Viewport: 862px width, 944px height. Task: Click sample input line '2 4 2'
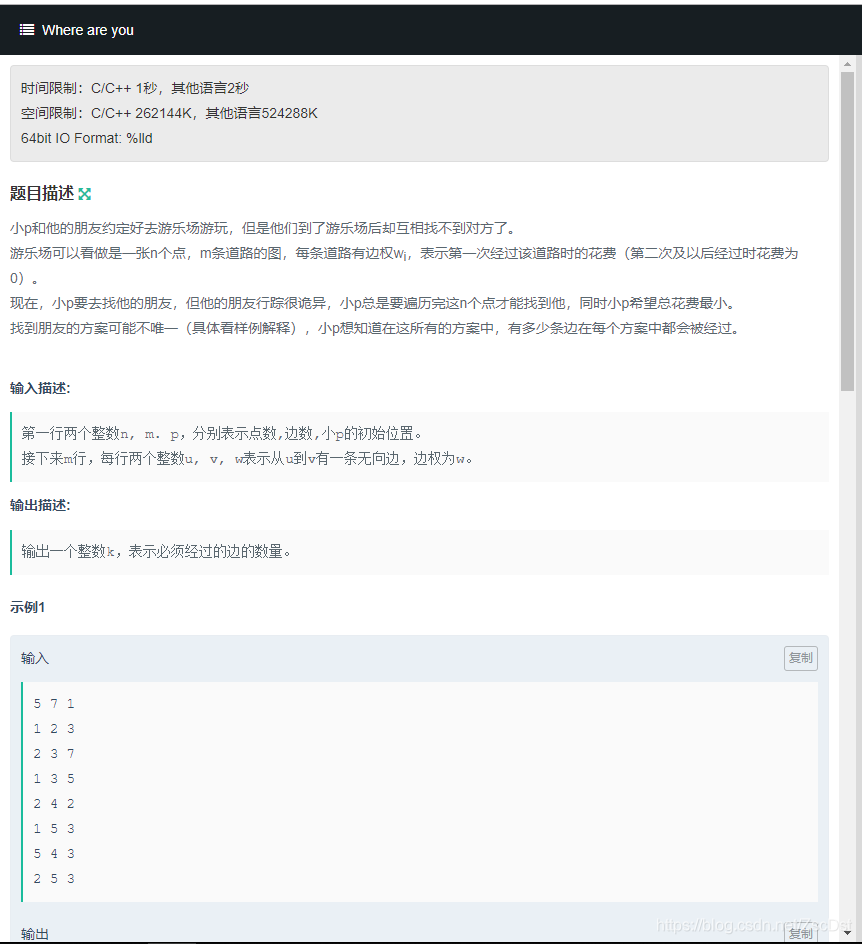coord(54,804)
